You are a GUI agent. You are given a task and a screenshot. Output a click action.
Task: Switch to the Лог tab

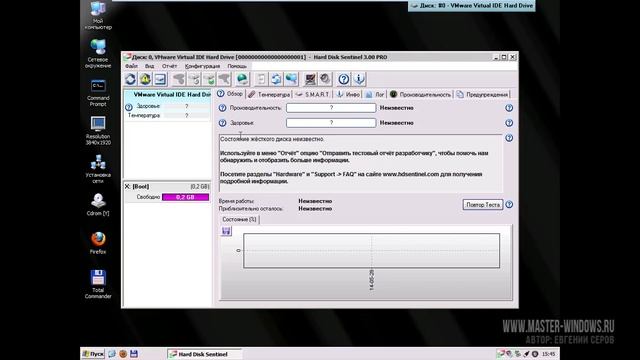(375, 94)
